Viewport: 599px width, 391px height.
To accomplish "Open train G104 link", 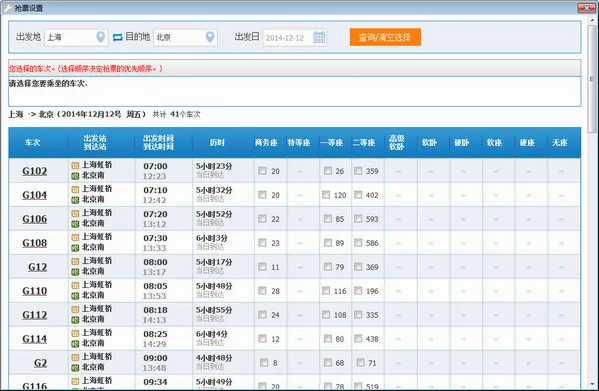I will [34, 195].
